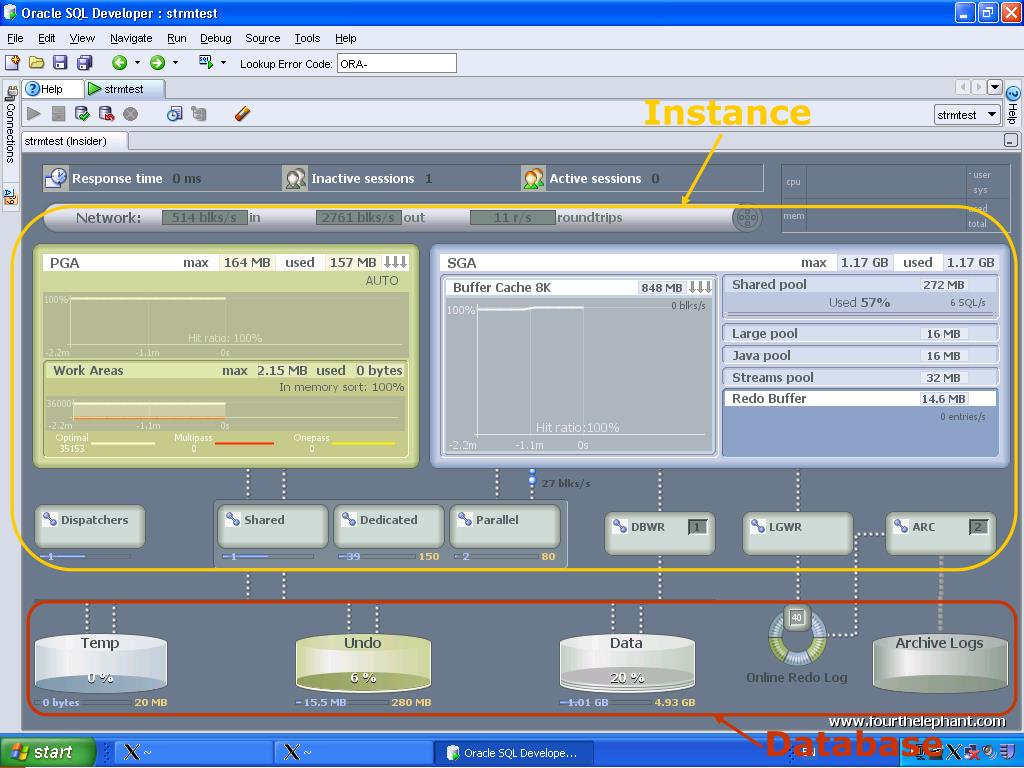Click the Parallel process box
The height and width of the screenshot is (768, 1024).
pos(505,526)
